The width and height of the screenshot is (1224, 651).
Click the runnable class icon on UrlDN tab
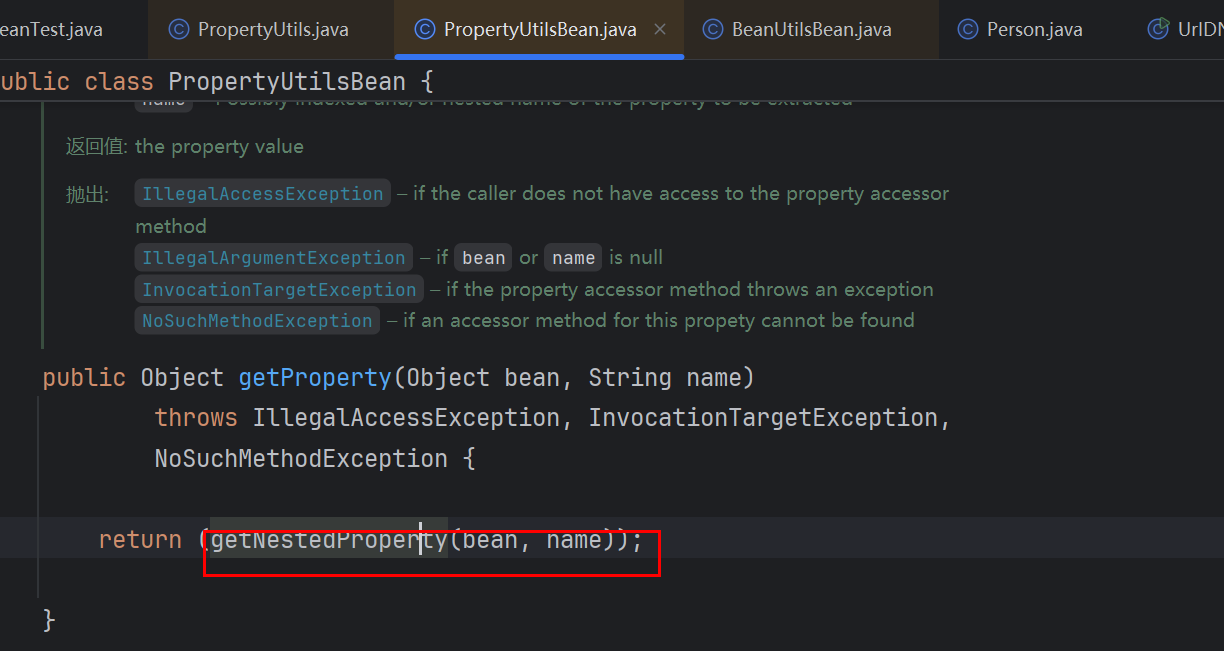[x=1159, y=28]
